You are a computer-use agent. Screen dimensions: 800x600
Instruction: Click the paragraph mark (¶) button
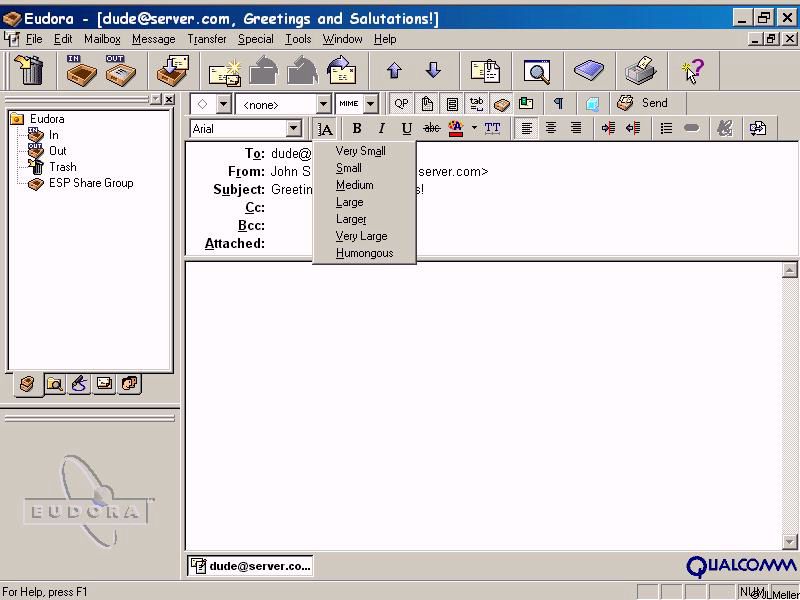(558, 104)
